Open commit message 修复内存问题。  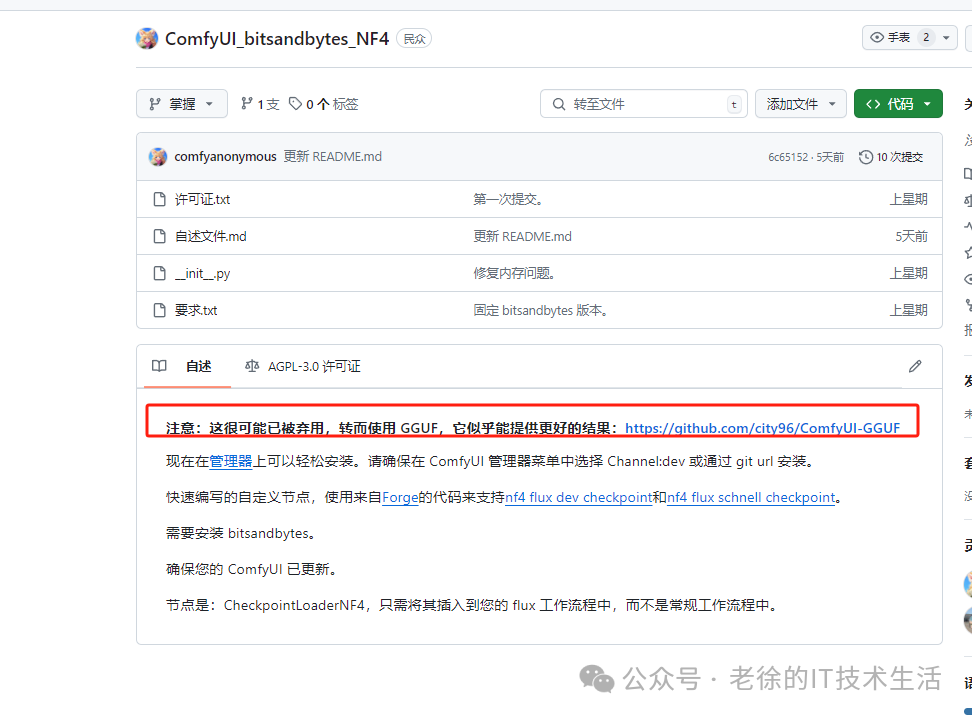tap(514, 273)
